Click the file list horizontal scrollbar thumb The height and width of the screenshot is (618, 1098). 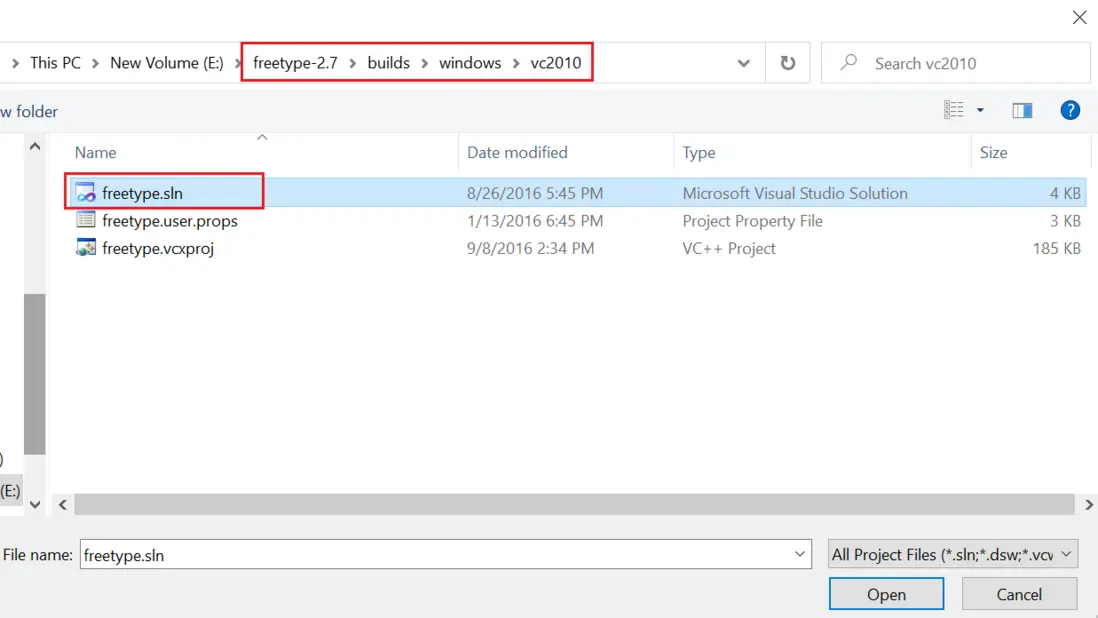[574, 504]
